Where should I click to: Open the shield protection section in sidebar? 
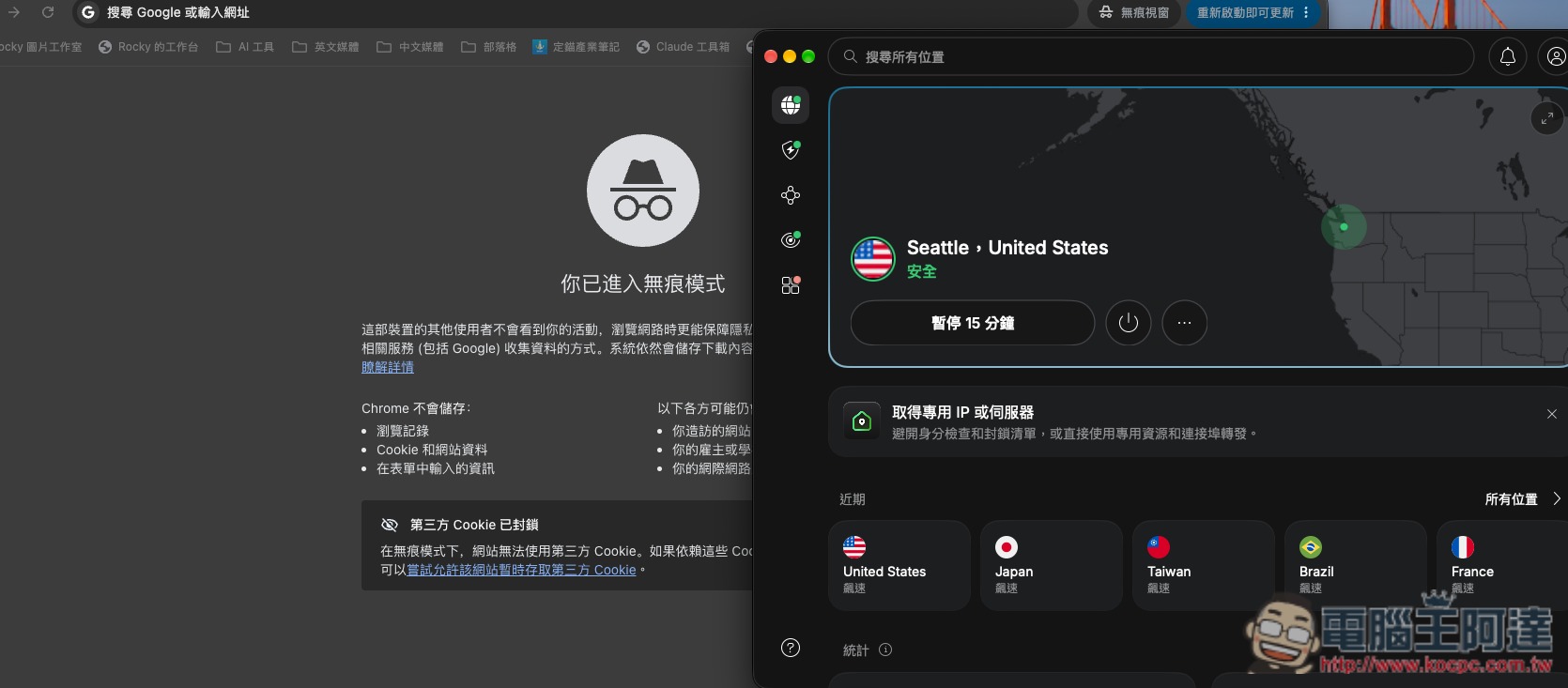click(x=791, y=150)
